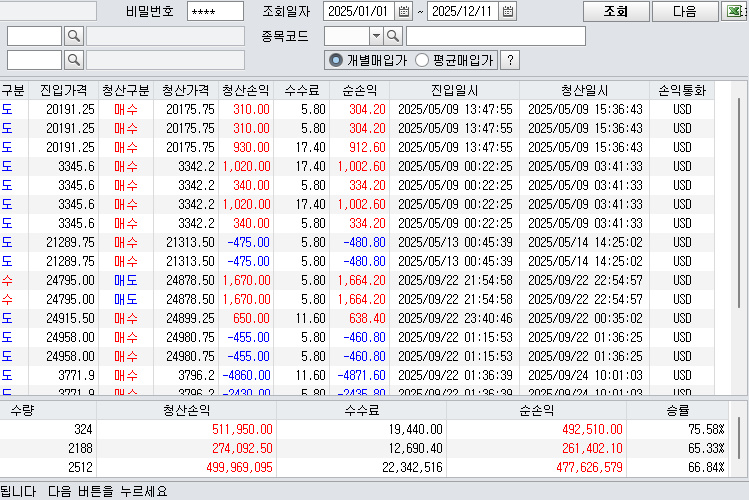749x500 pixels.
Task: Click the 손익통화 column header
Action: (682, 90)
